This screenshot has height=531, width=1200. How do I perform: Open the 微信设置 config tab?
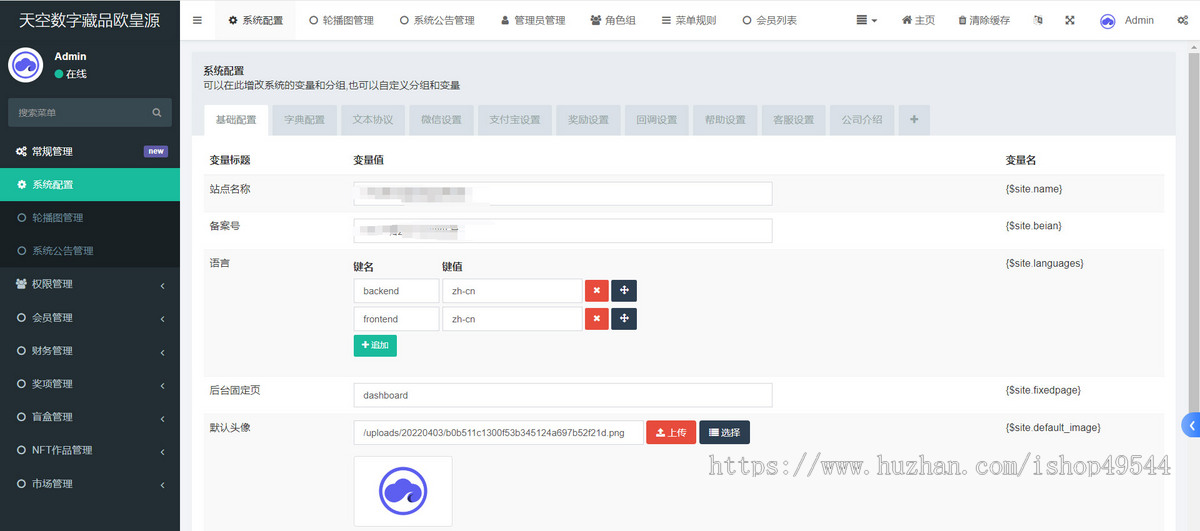(441, 119)
